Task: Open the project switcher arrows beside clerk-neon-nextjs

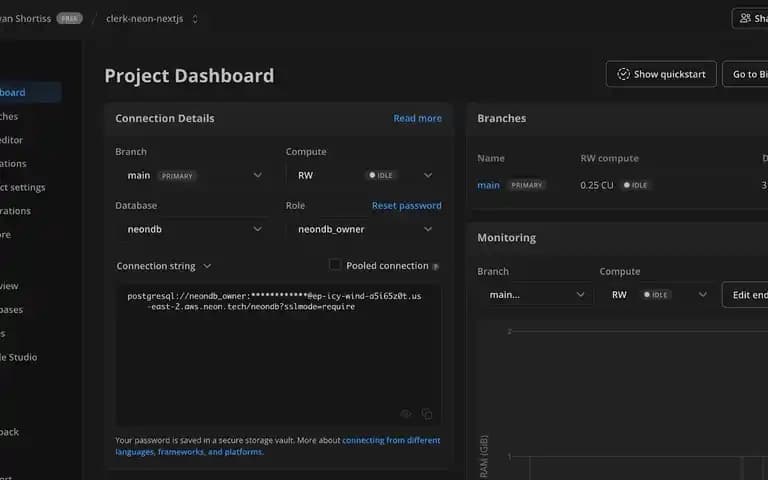Action: coord(195,19)
